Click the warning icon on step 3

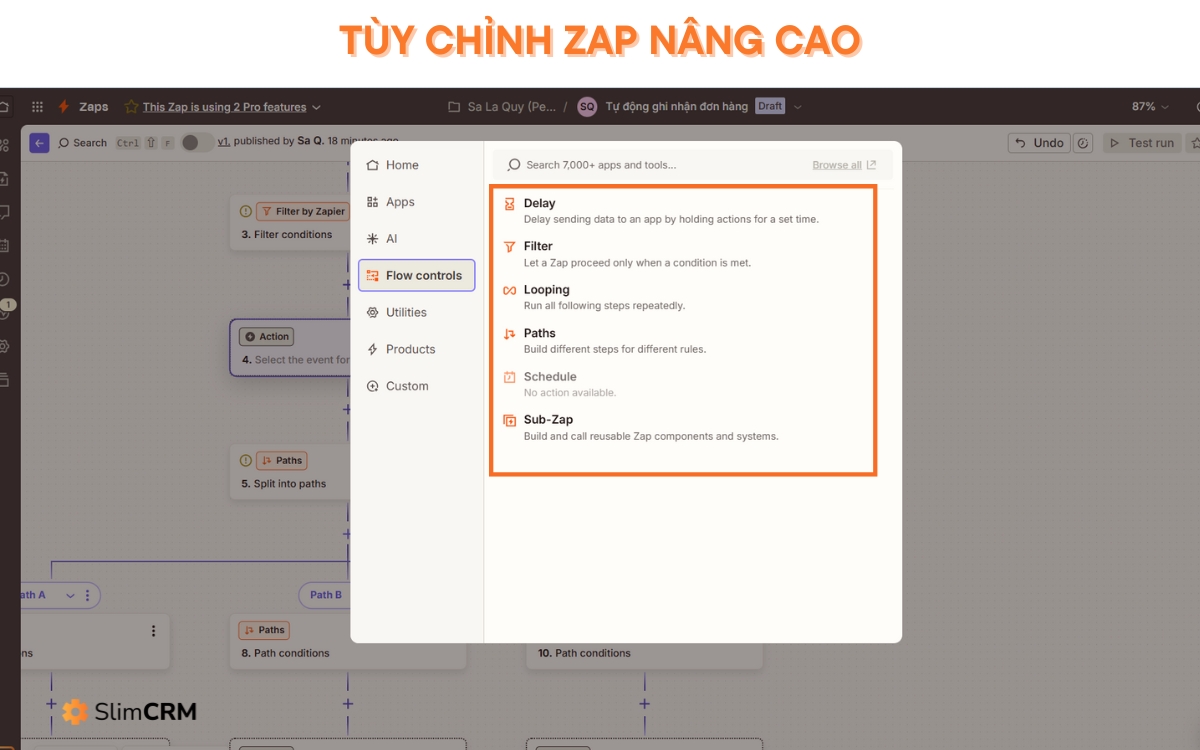tap(245, 211)
